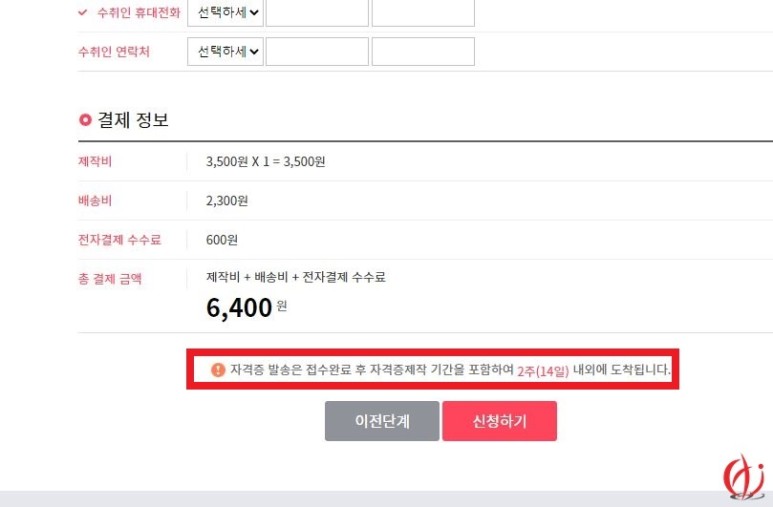
Task: Click the 결제 정보 section heading
Action: [x=133, y=120]
